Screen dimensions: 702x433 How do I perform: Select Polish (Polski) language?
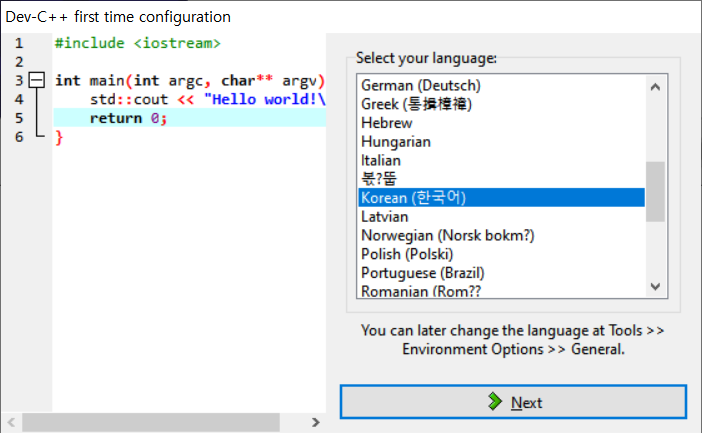[x=501, y=254]
